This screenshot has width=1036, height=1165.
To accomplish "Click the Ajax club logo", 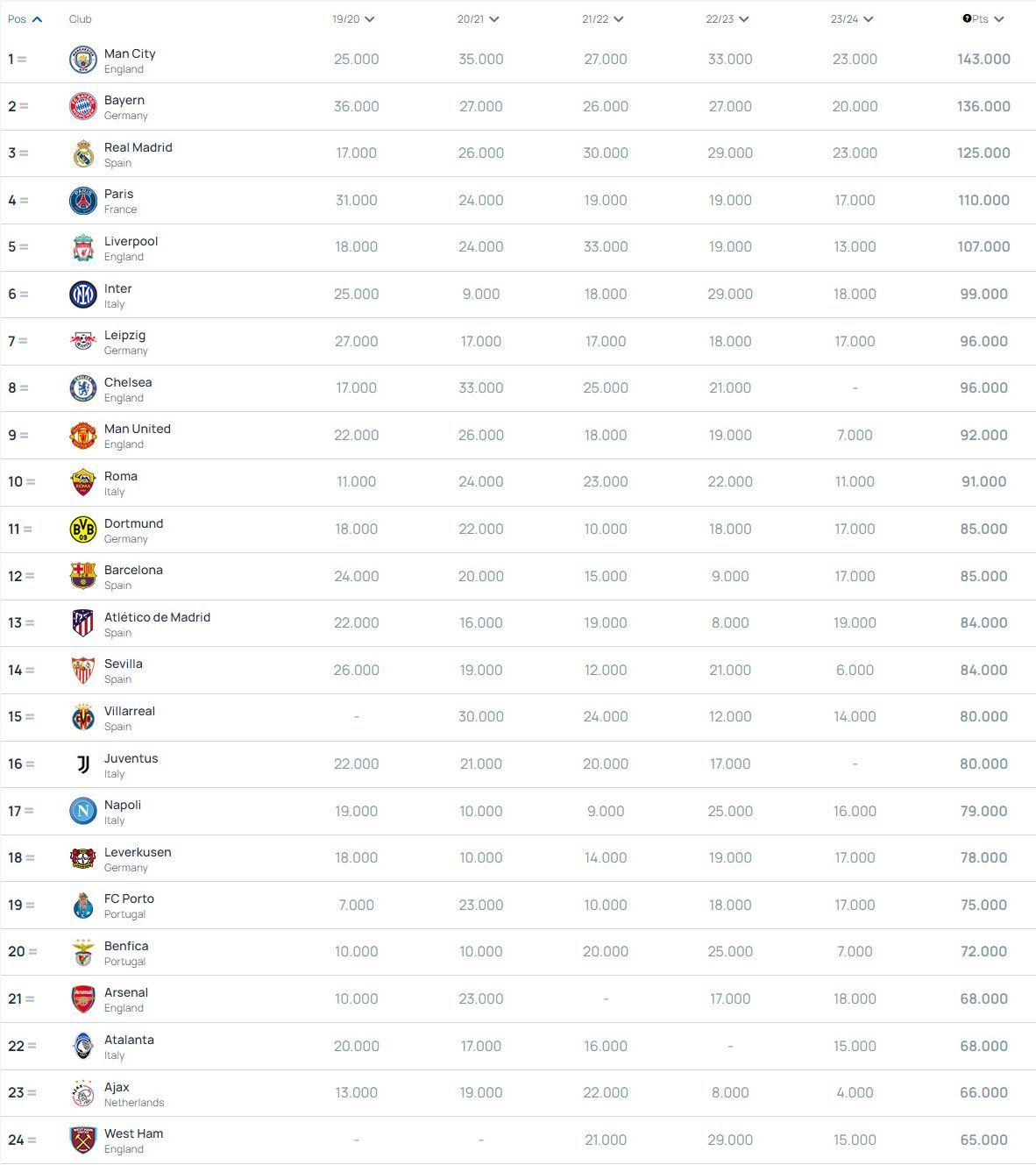I will (83, 1093).
